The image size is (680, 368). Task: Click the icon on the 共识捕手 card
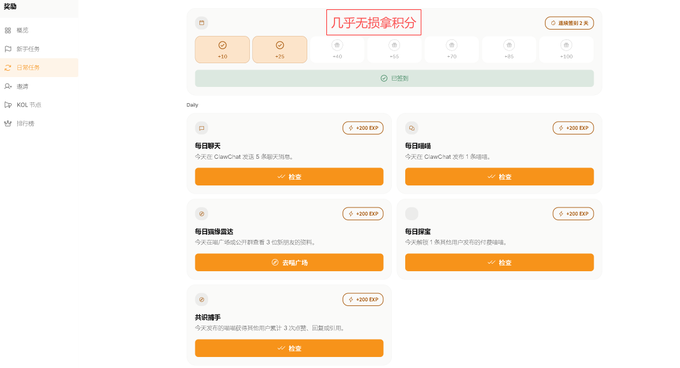click(x=202, y=300)
